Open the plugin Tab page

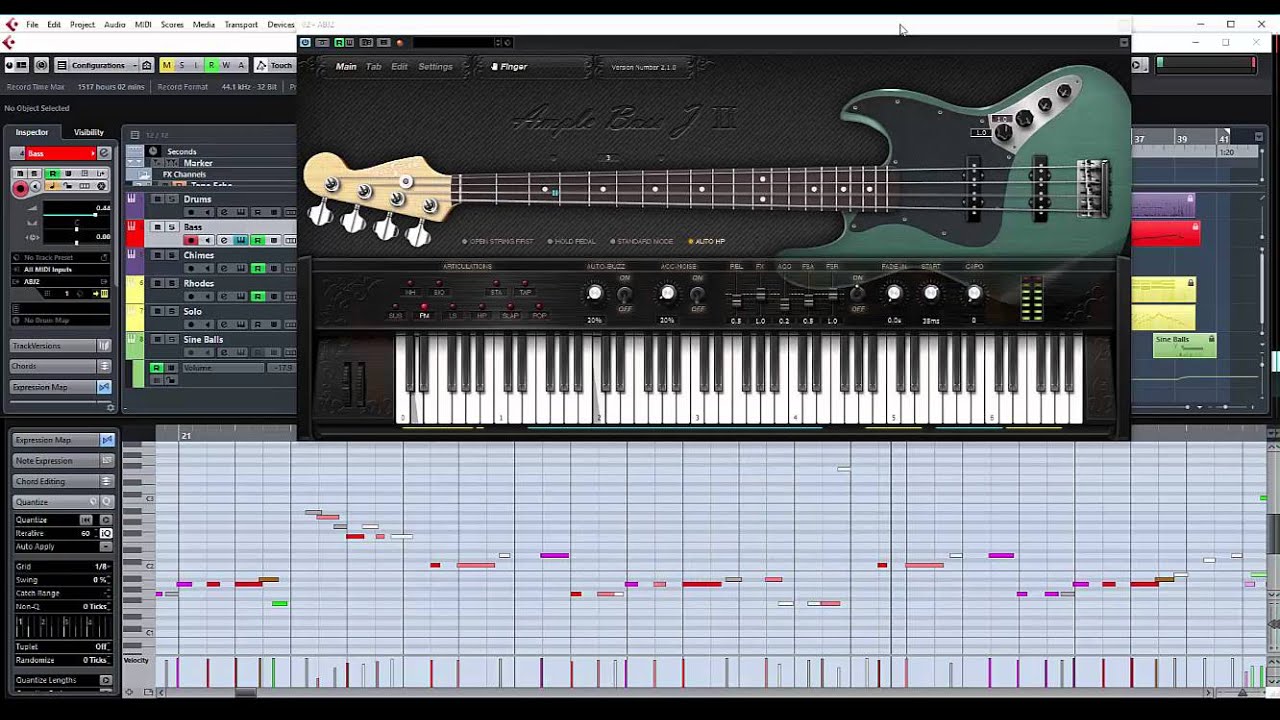(373, 66)
